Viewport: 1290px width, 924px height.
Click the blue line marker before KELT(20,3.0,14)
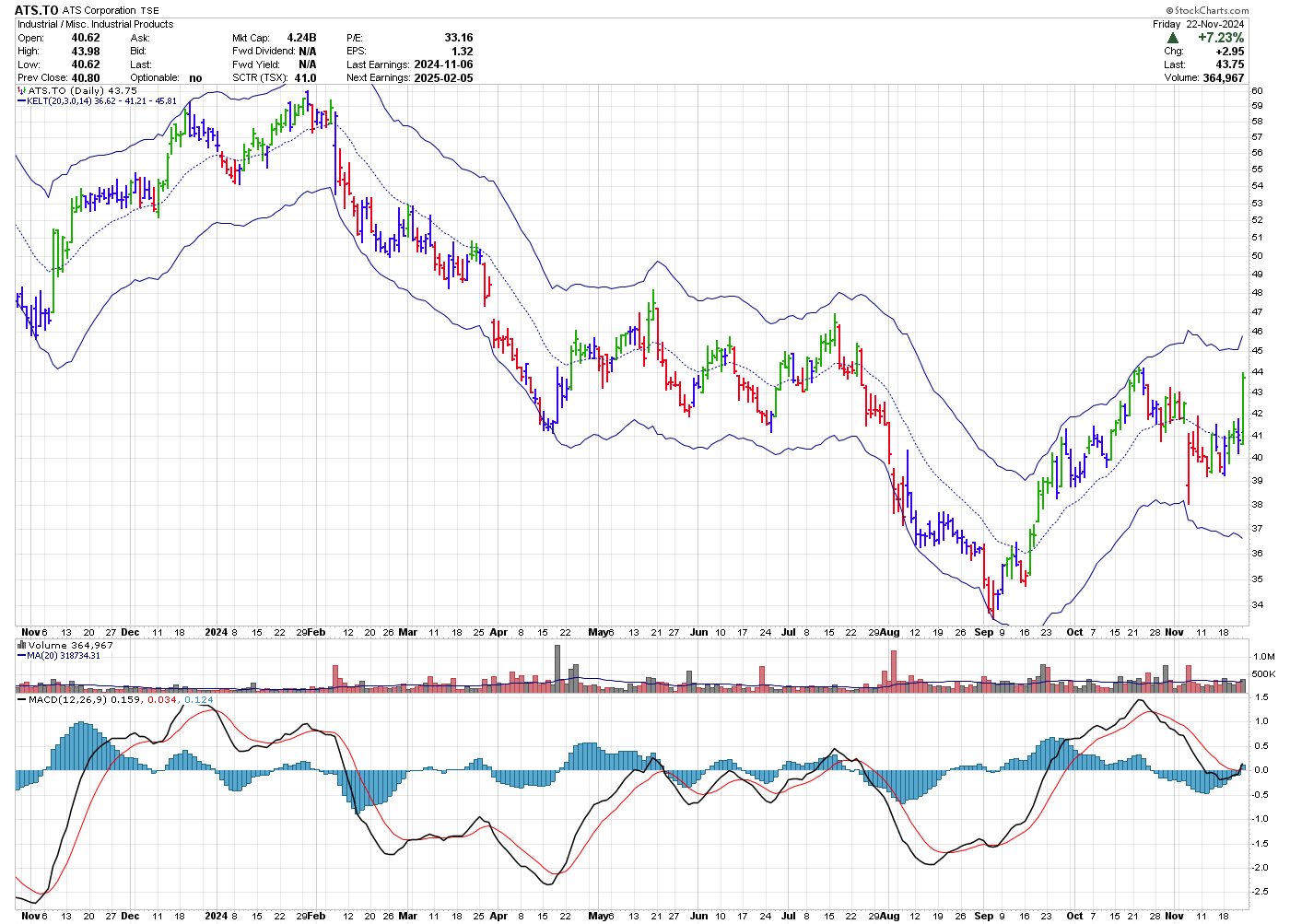point(22,101)
